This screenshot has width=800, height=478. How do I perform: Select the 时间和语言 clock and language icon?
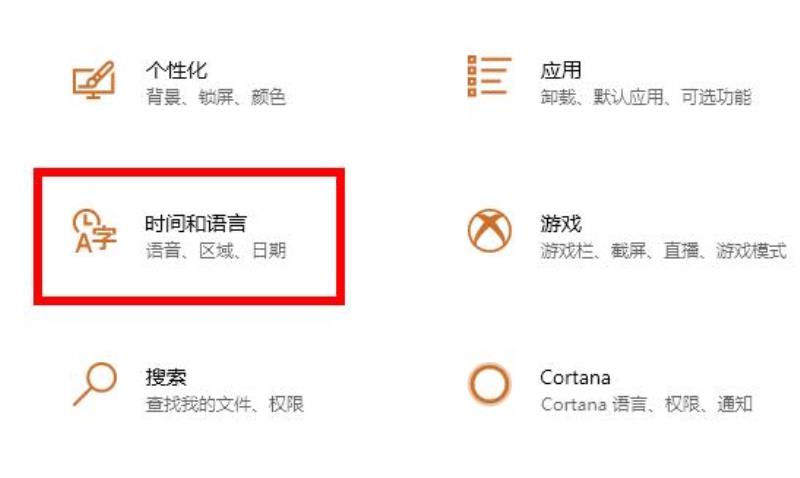95,231
